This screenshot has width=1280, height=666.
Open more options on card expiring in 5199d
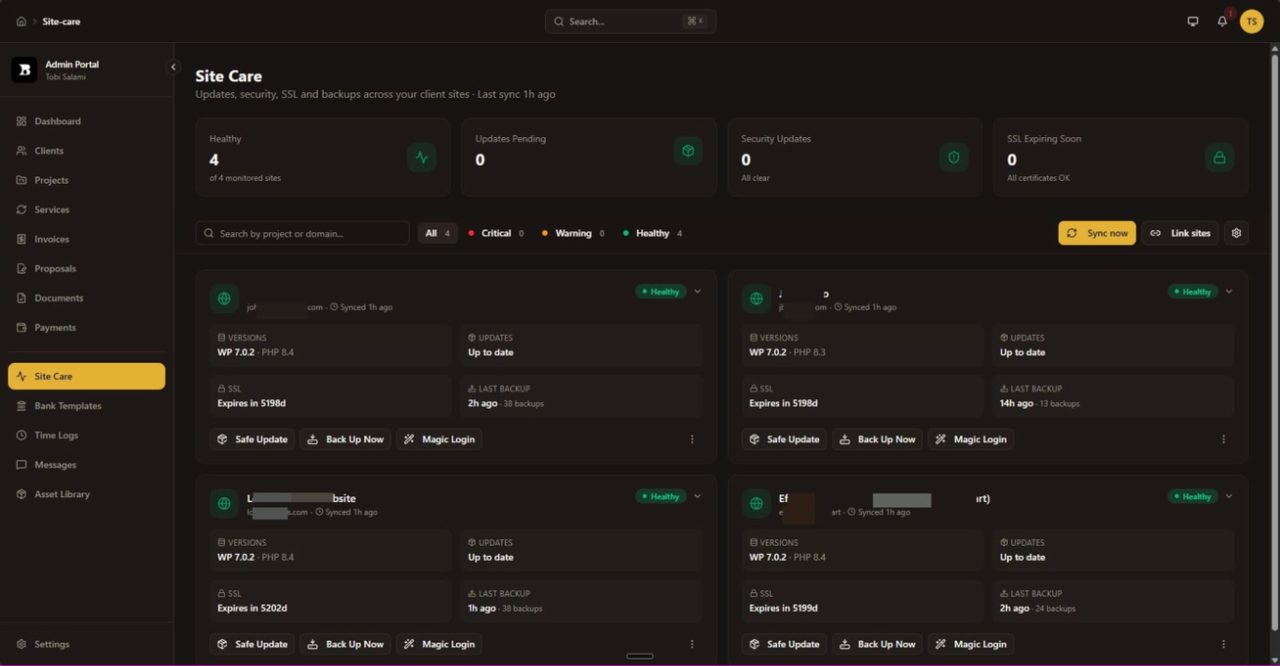[x=1224, y=644]
